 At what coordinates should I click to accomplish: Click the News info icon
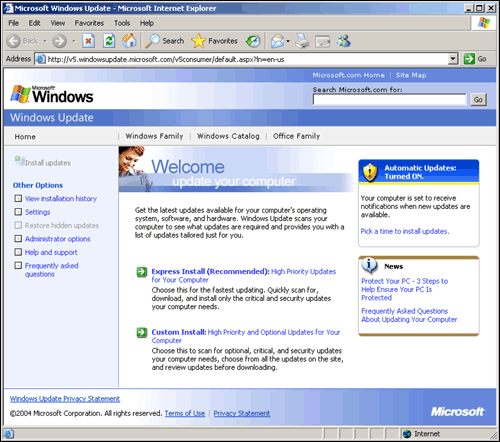pos(369,265)
